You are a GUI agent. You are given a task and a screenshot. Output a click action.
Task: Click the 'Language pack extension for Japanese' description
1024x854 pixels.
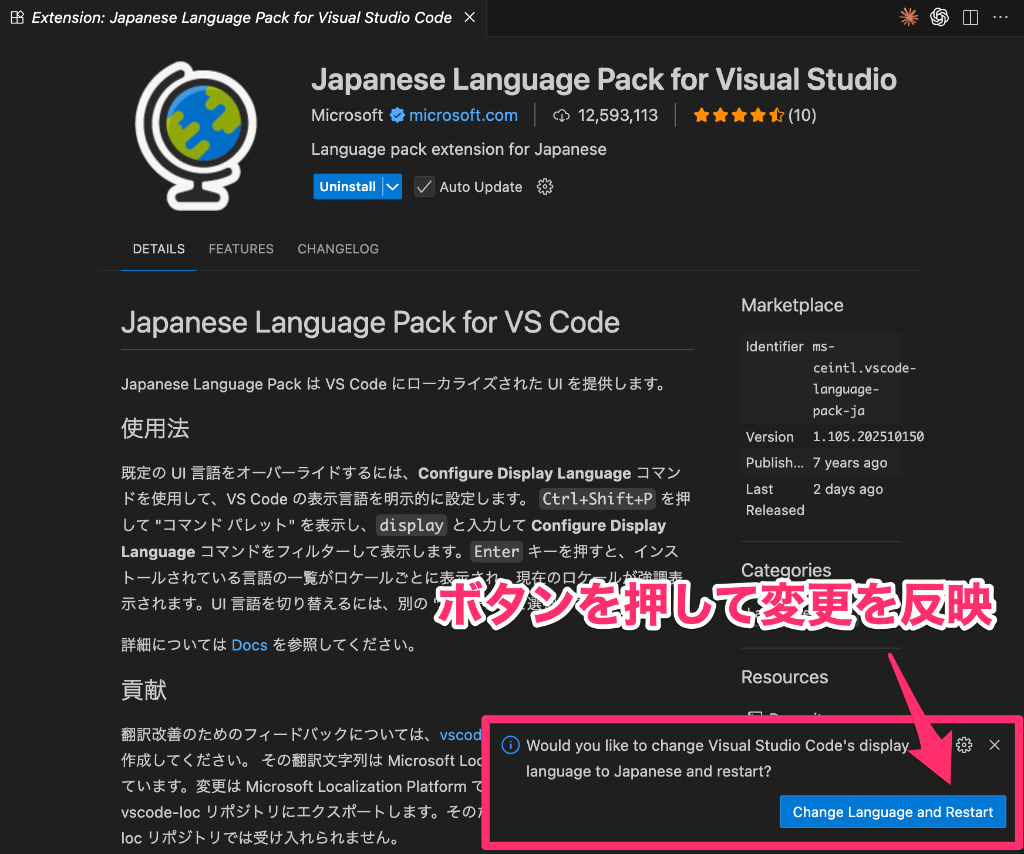[458, 150]
